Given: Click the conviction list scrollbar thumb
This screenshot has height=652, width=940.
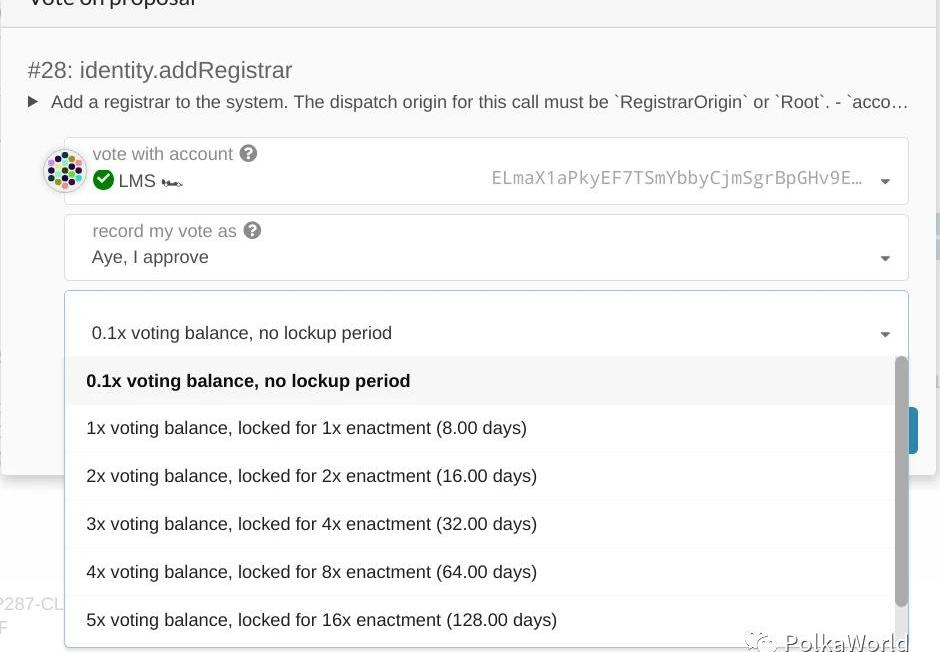Looking at the screenshot, I should tap(901, 480).
